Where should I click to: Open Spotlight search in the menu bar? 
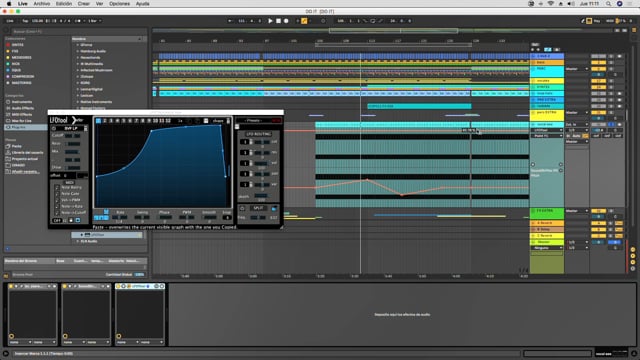[608, 4]
